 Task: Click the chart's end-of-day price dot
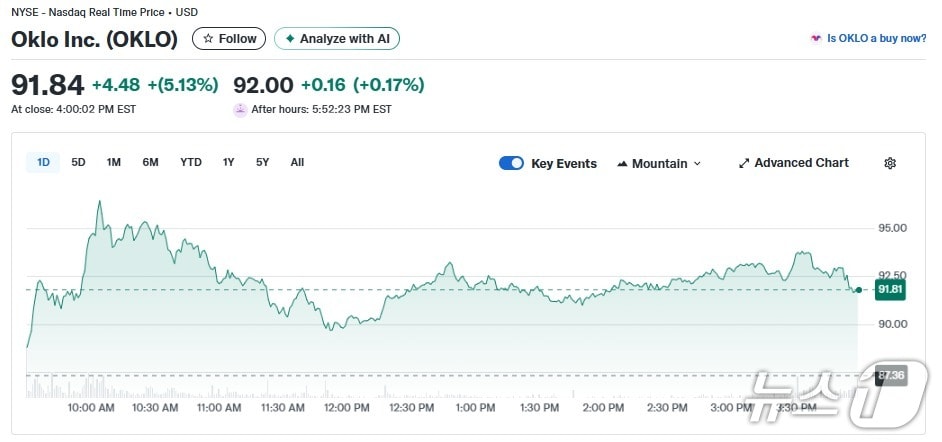(x=858, y=290)
